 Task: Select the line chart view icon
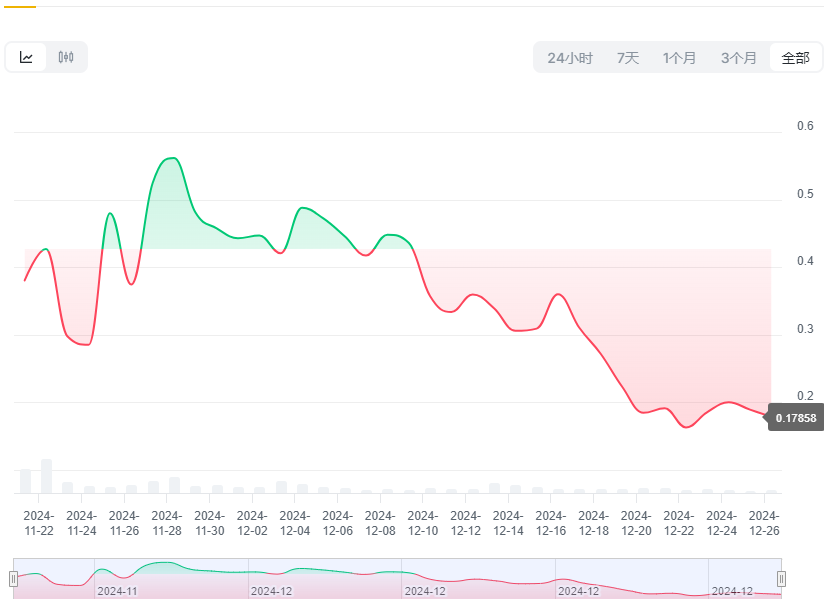26,57
